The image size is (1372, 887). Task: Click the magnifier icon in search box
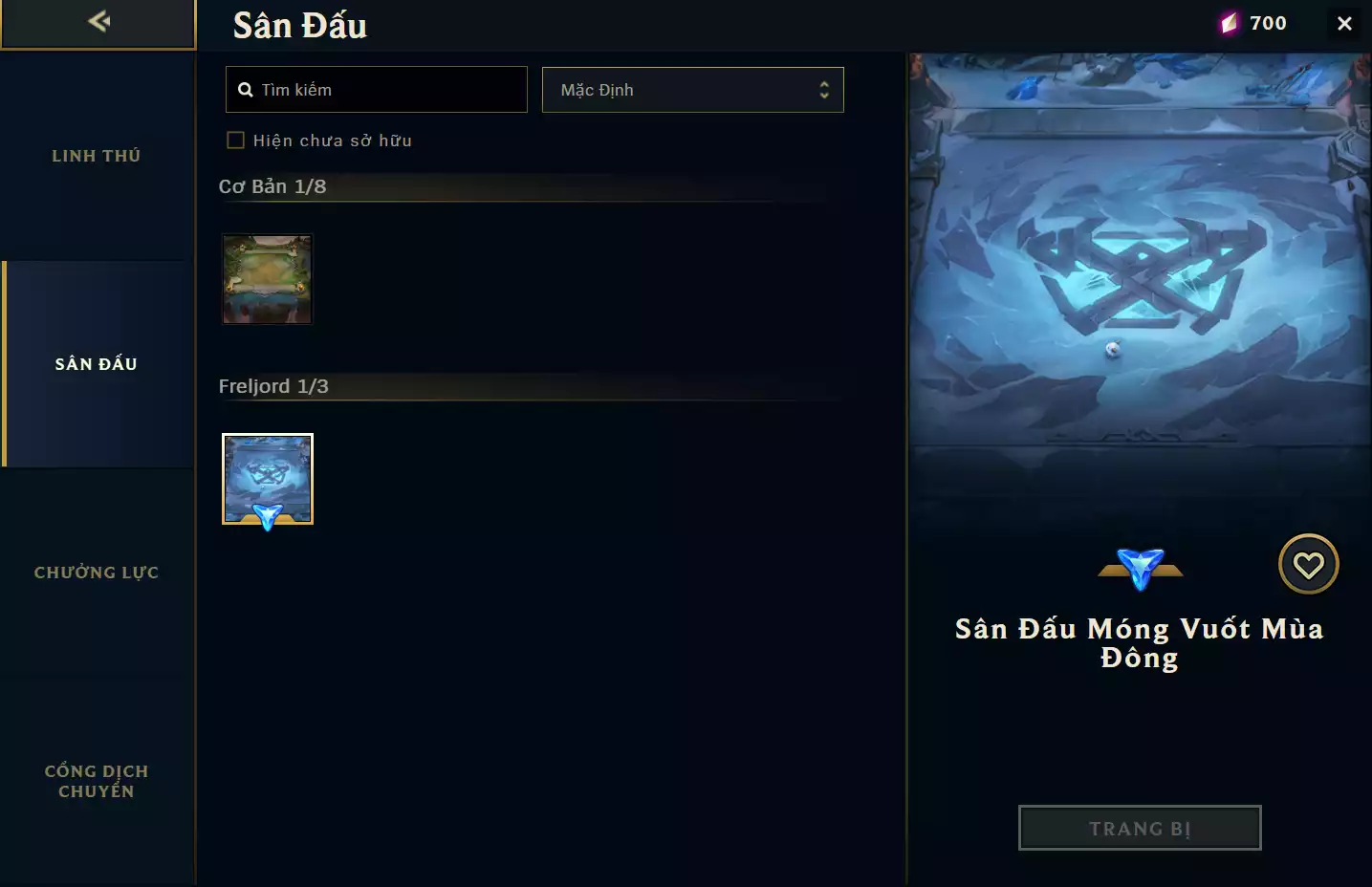(246, 90)
